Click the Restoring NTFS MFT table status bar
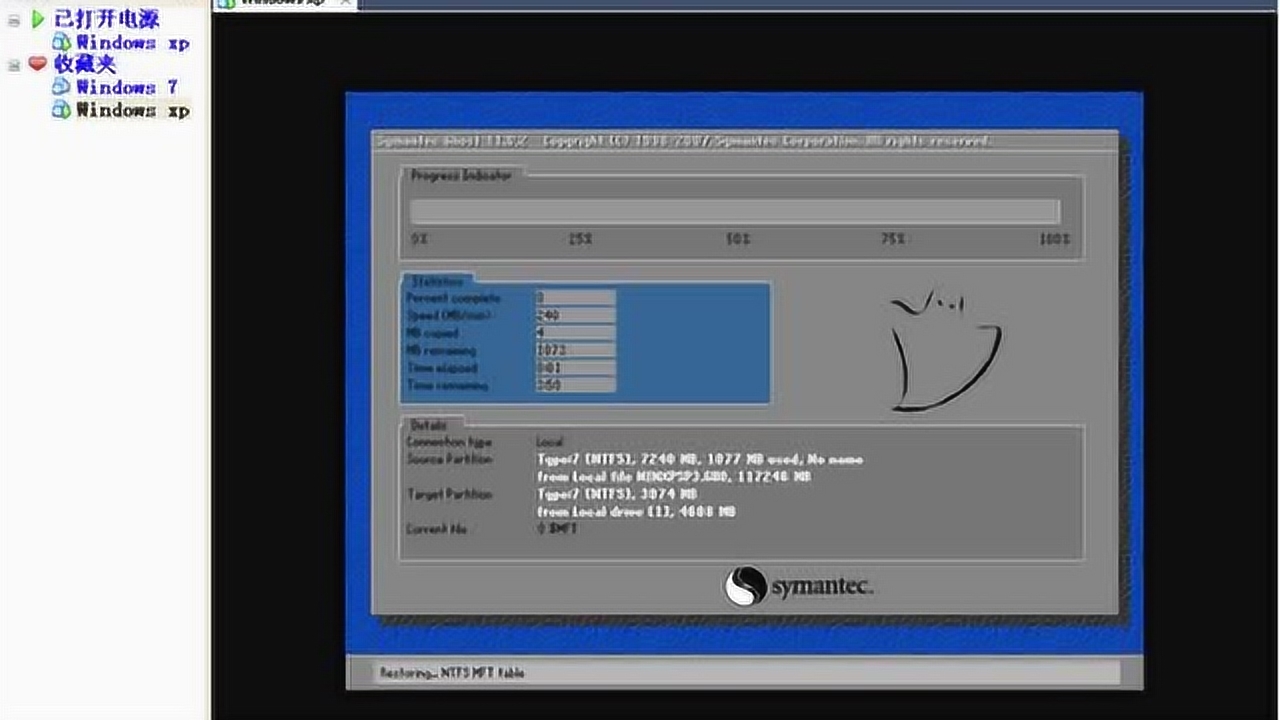The height and width of the screenshot is (720, 1280). tap(744, 673)
